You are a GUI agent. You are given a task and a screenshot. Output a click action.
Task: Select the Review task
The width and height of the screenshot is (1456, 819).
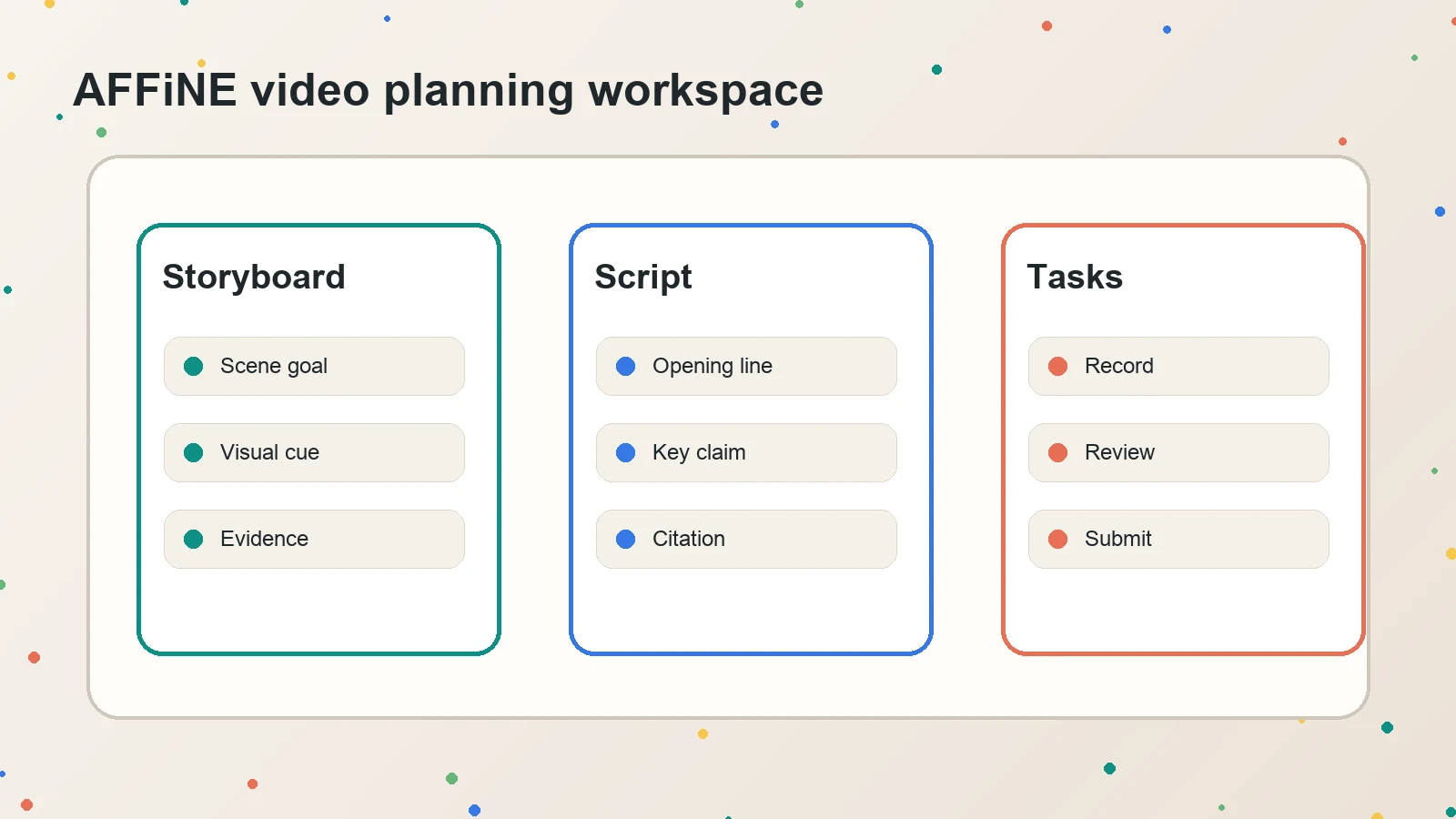(x=1178, y=452)
